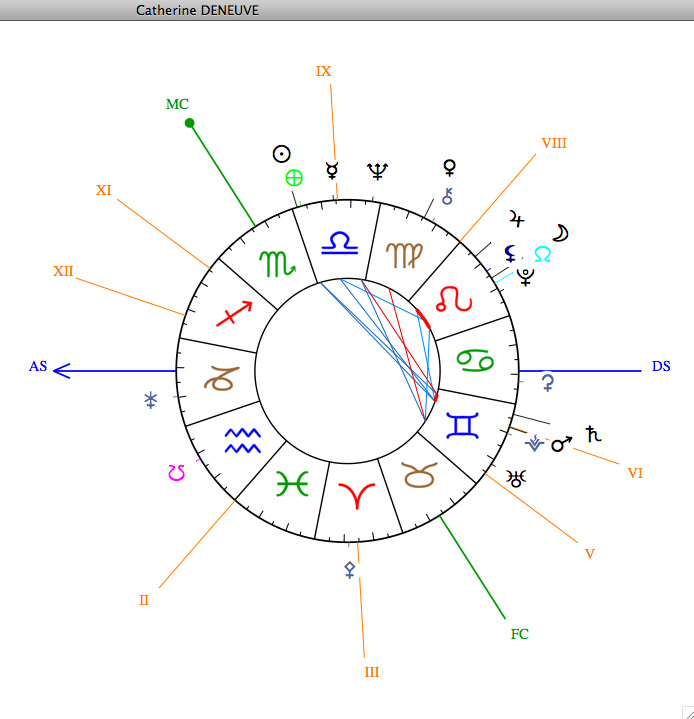Click the blue Aquarius sign segment
The width and height of the screenshot is (694, 719).
tap(243, 441)
